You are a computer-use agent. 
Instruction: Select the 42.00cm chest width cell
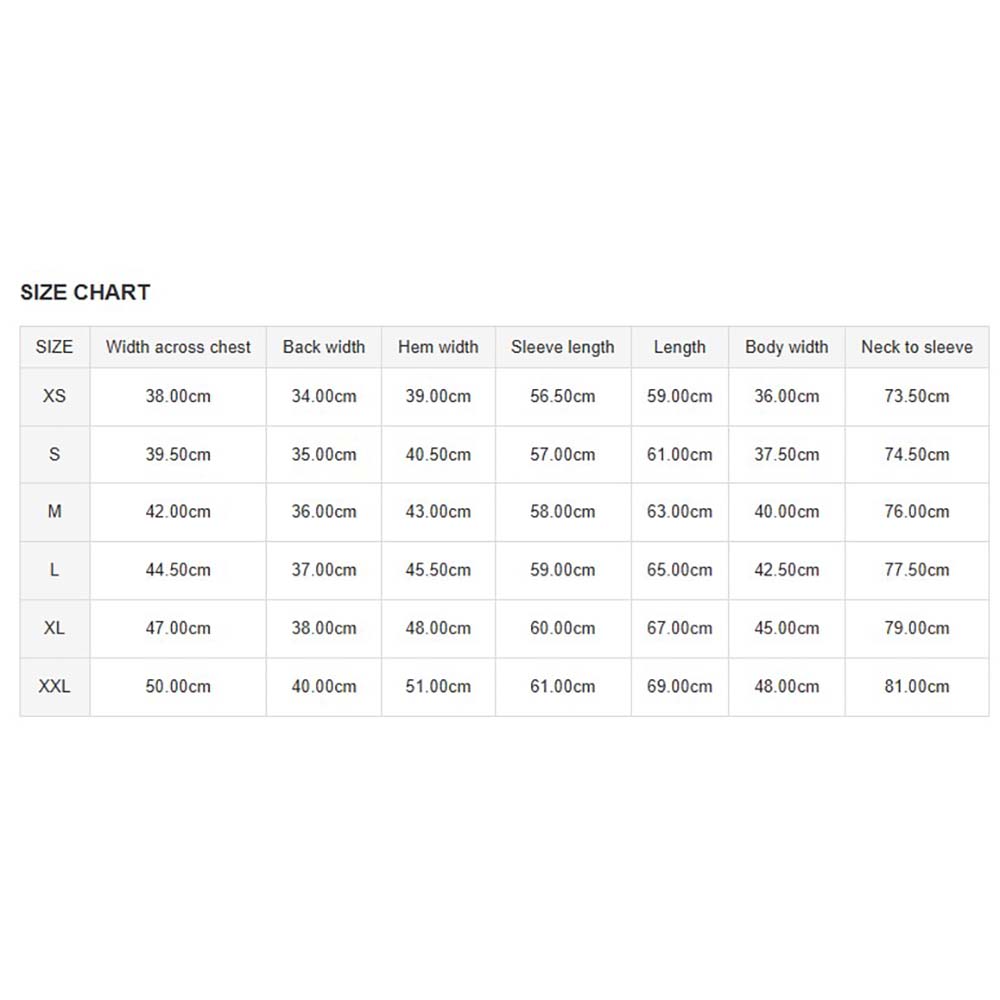pos(178,511)
